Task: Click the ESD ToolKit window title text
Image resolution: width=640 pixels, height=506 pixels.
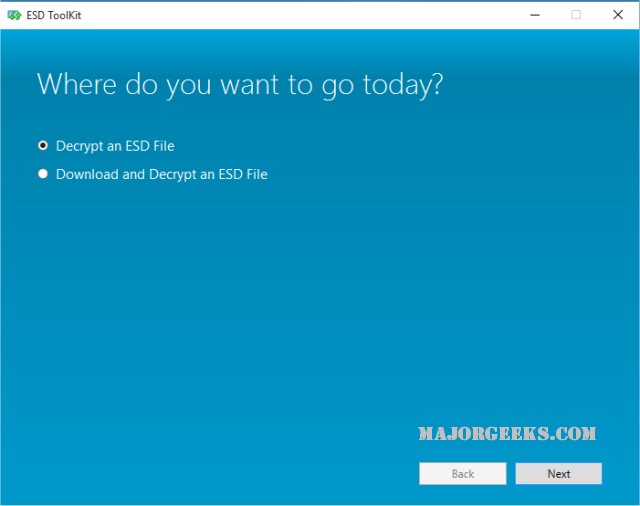Action: (x=53, y=16)
